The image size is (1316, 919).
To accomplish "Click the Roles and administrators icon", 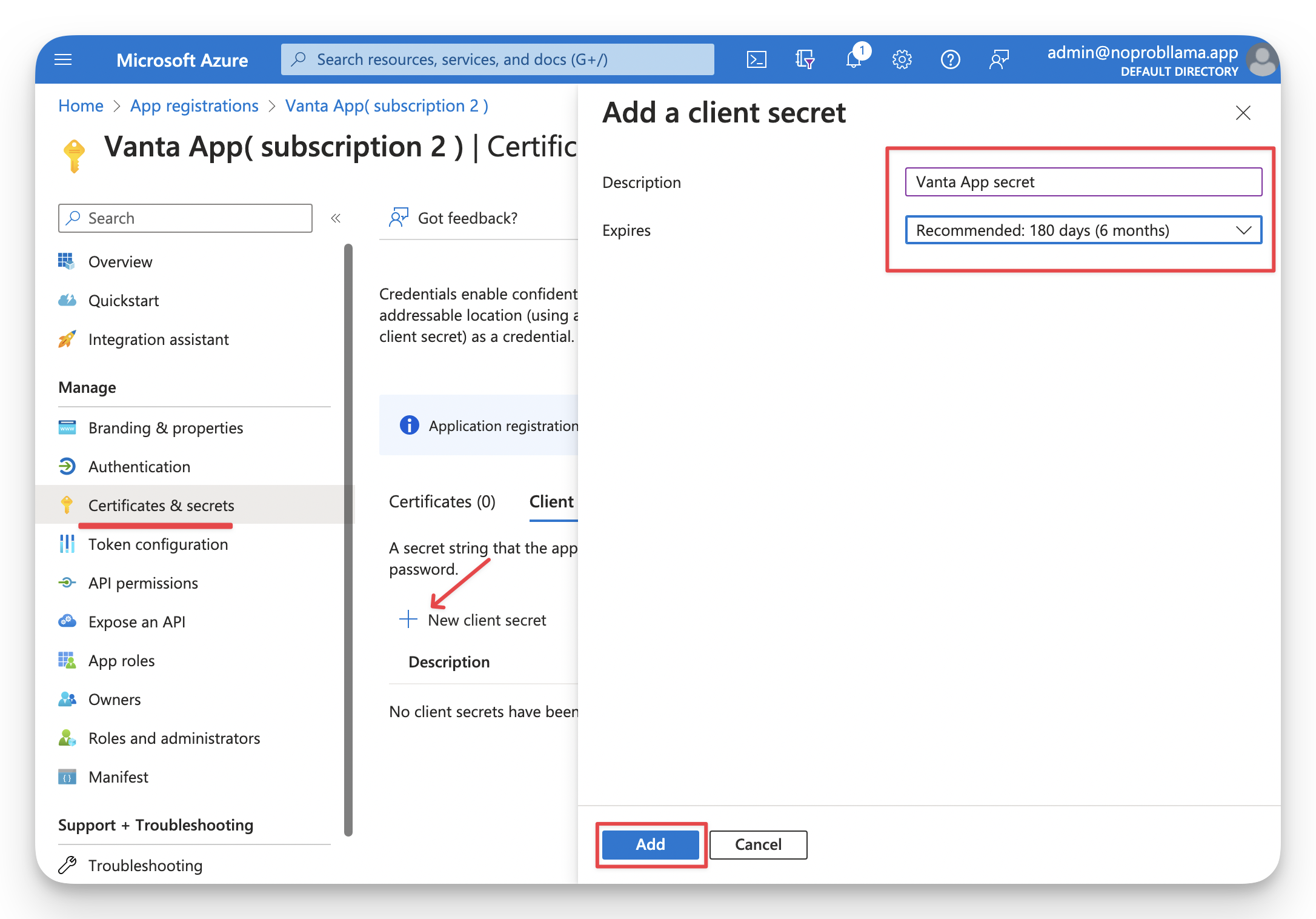I will point(67,738).
